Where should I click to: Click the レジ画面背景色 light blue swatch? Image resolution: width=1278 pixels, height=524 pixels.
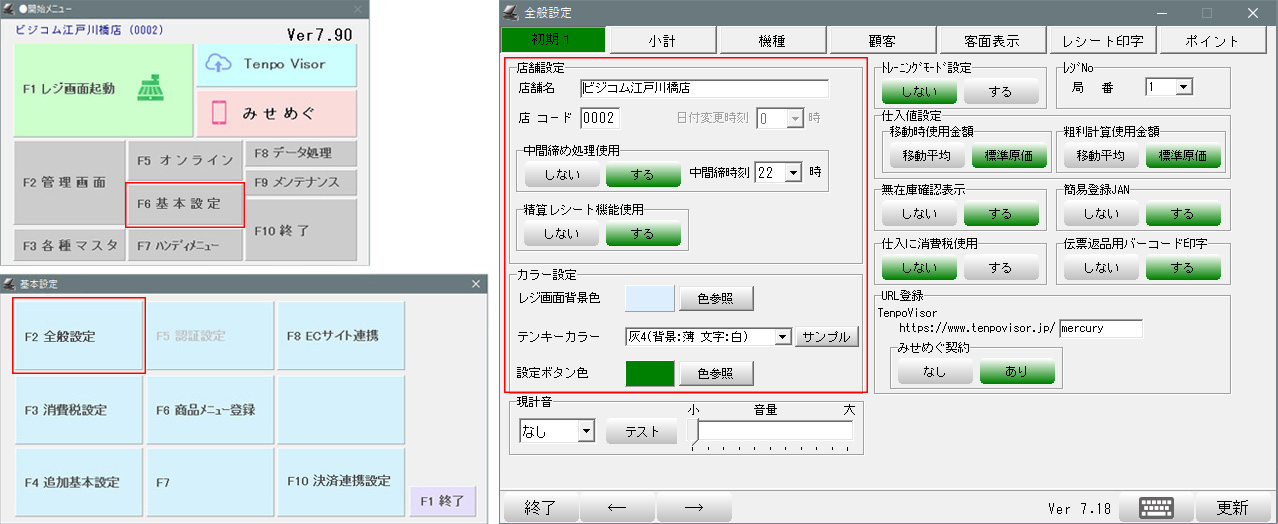(649, 298)
